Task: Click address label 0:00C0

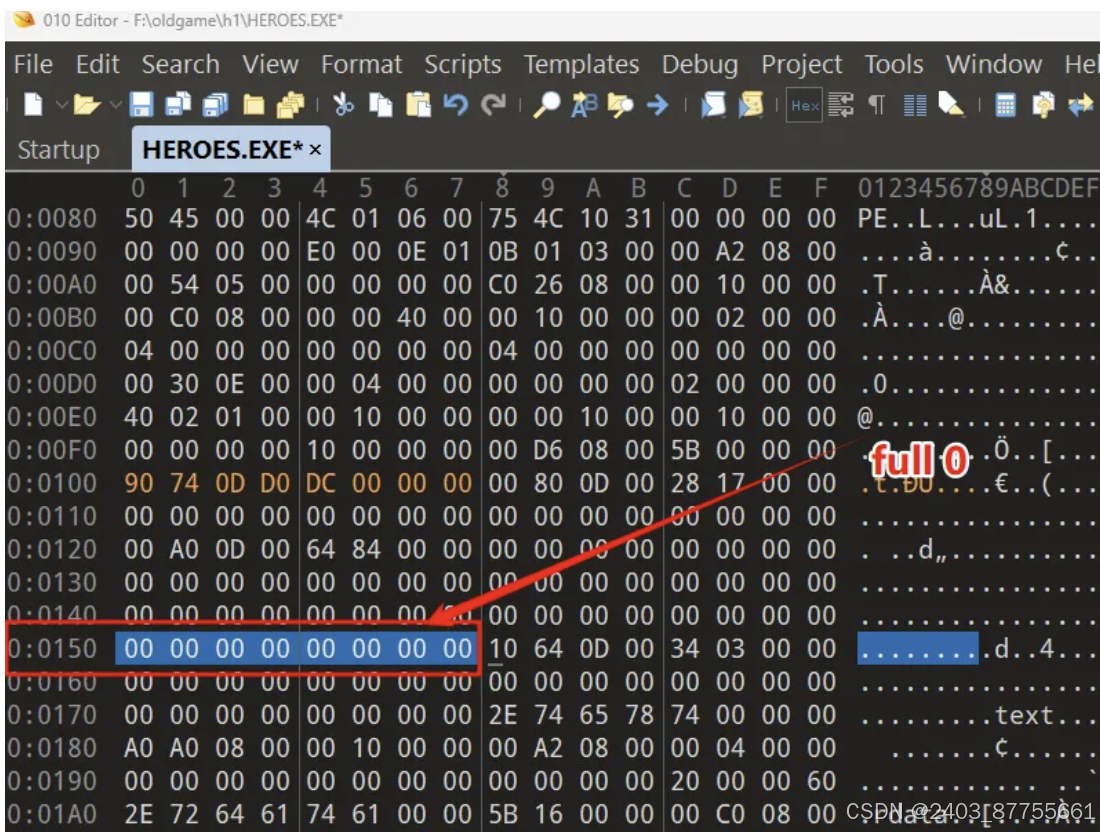Action: click(52, 351)
